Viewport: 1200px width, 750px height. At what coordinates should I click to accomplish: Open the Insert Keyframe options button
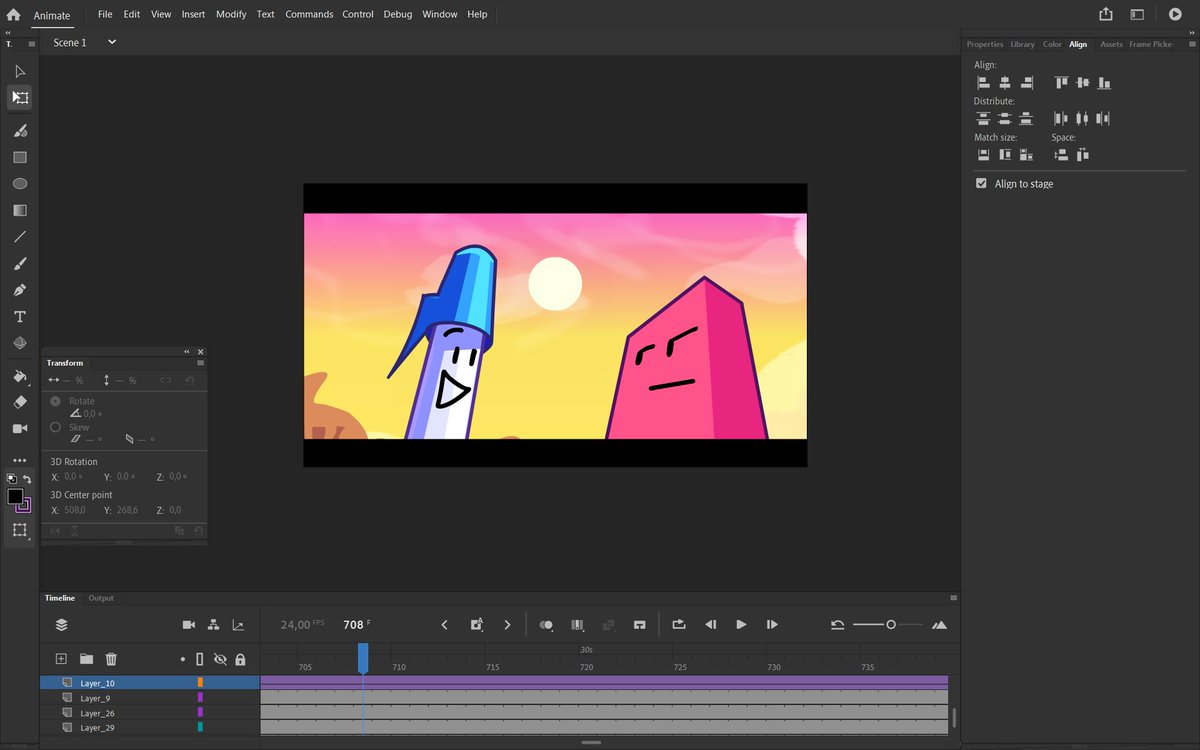pyautogui.click(x=477, y=625)
